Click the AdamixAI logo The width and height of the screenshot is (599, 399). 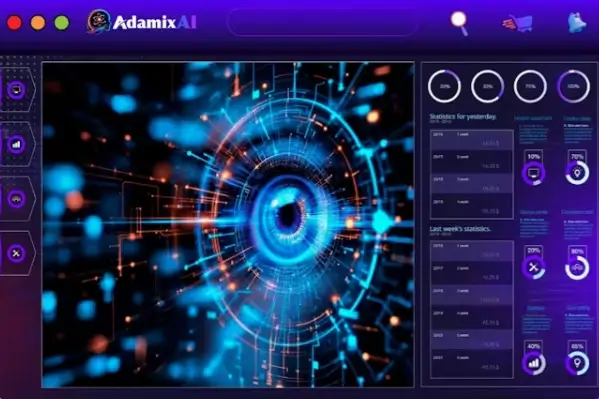[142, 21]
